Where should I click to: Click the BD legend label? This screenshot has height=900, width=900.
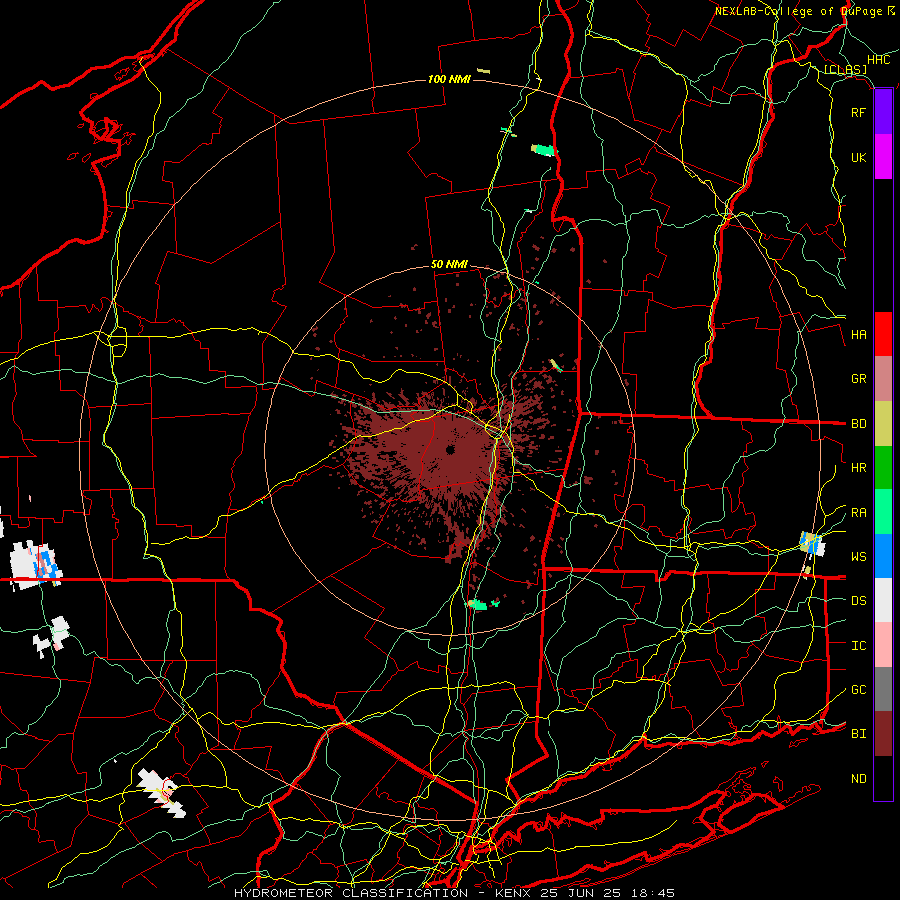[858, 424]
